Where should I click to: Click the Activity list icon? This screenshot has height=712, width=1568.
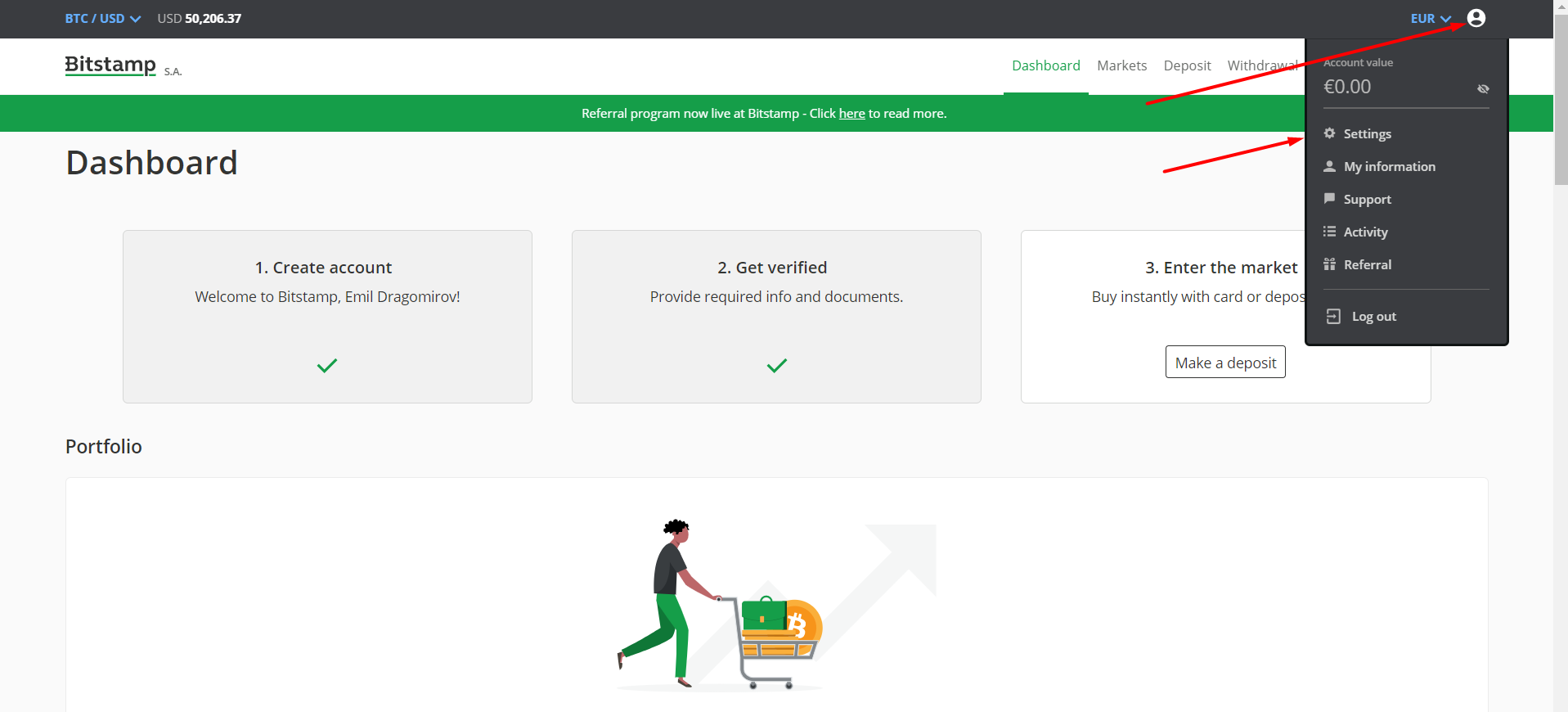1329,232
